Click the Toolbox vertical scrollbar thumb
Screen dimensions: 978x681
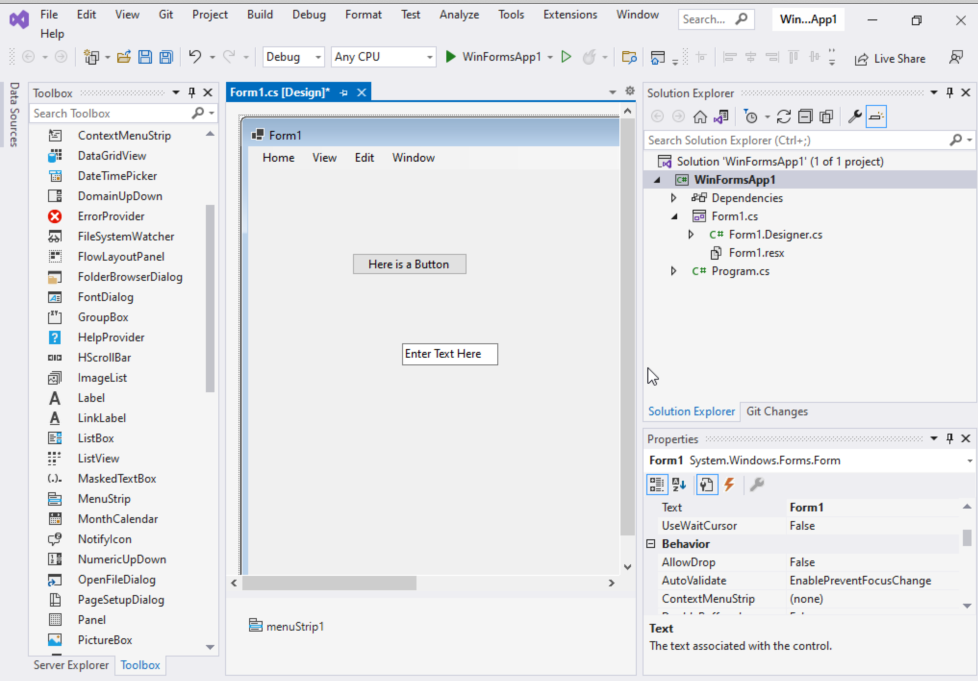(x=210, y=298)
